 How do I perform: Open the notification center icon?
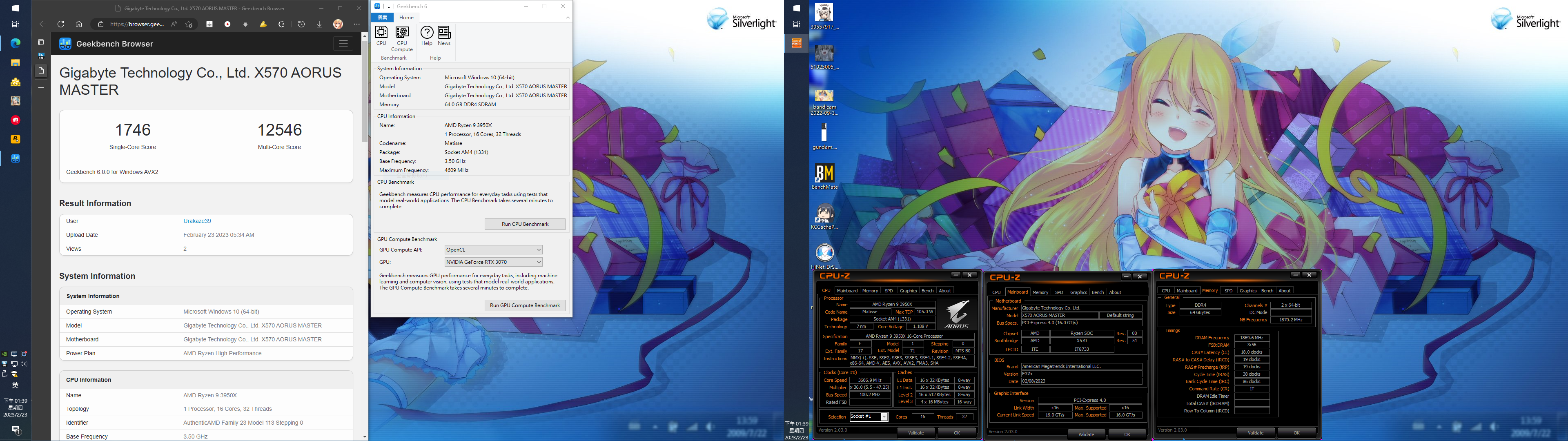tap(16, 430)
